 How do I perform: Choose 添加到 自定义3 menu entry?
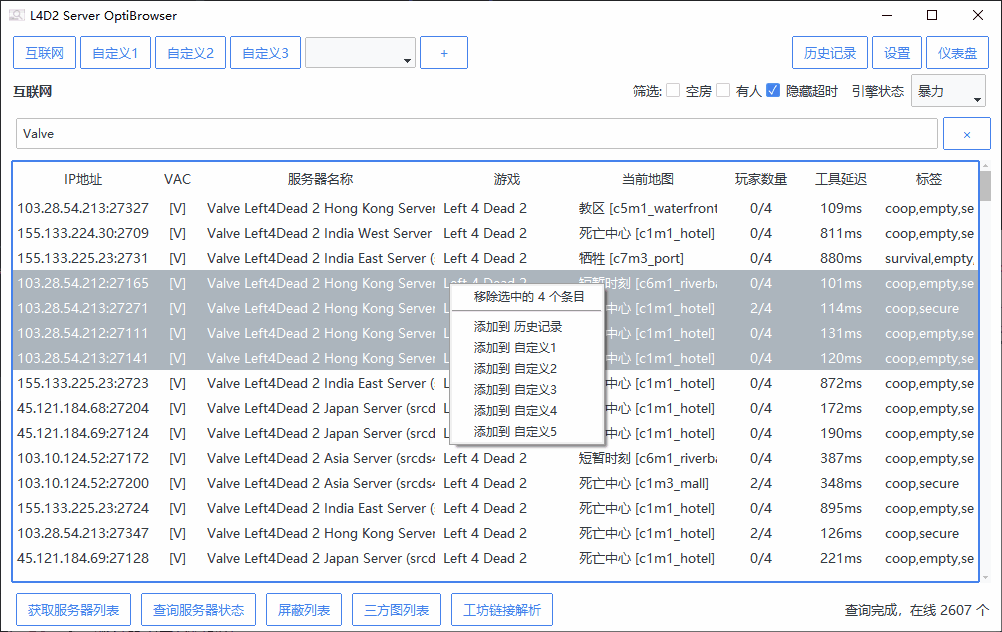[515, 390]
